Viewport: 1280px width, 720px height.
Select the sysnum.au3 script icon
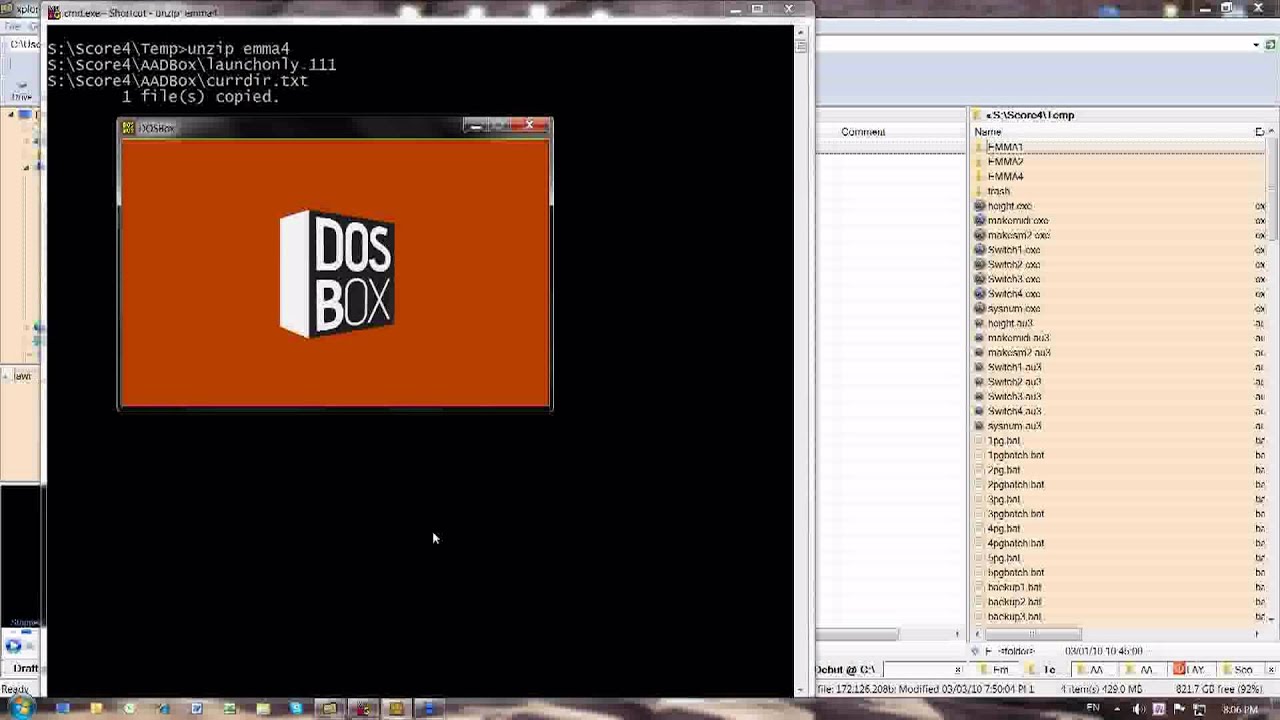click(980, 426)
